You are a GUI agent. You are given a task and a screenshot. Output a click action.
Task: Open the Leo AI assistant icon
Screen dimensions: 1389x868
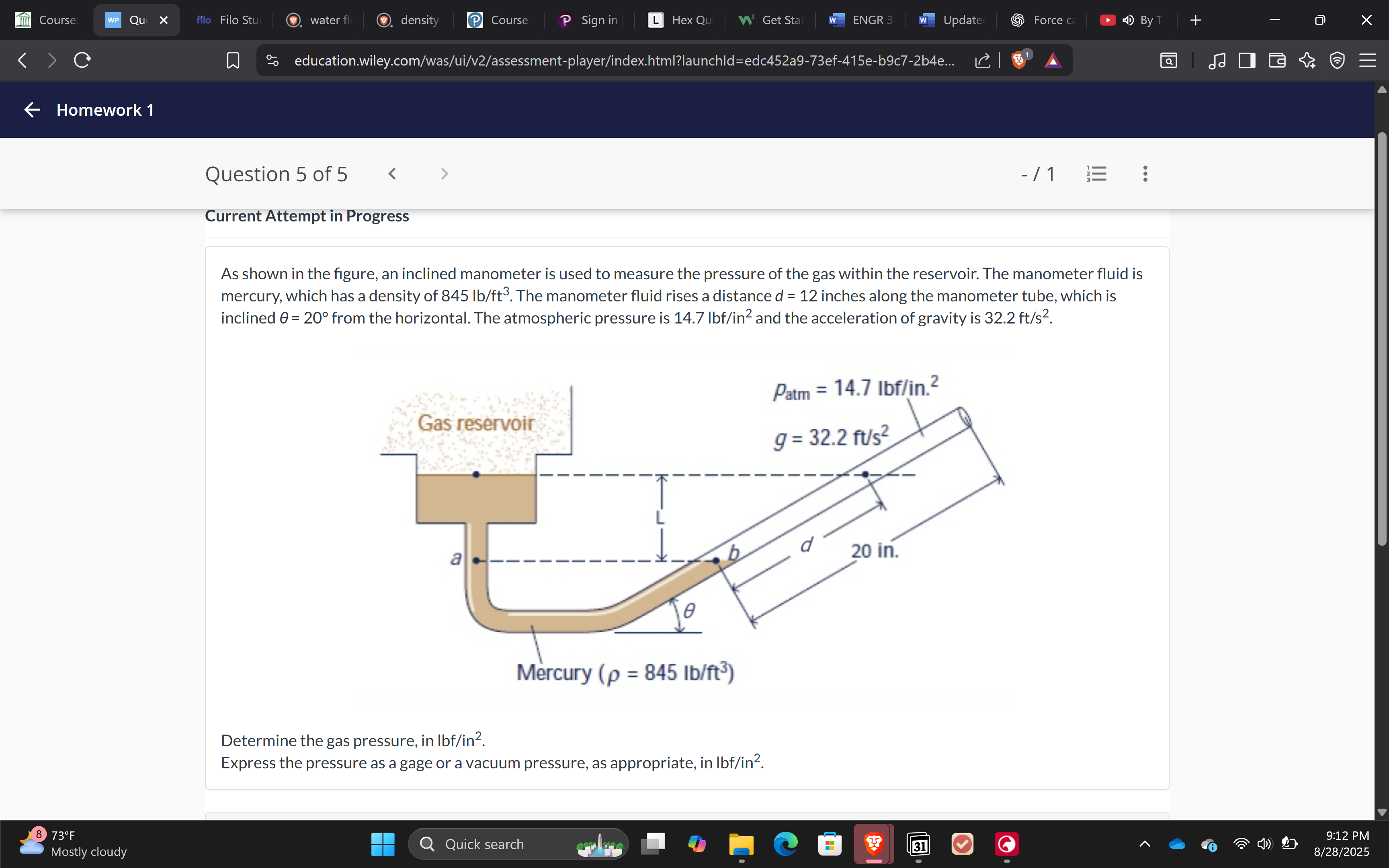point(1307,60)
